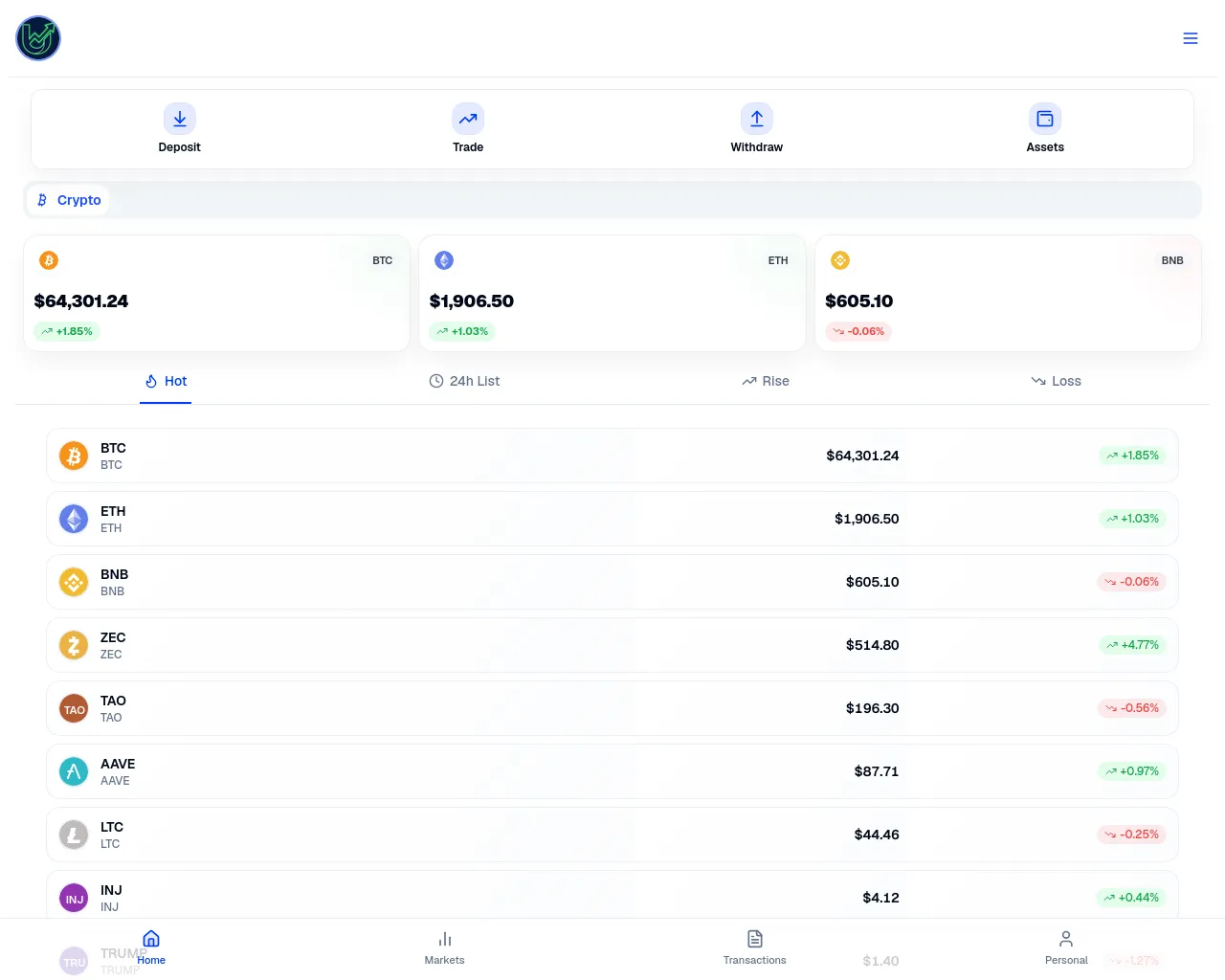Open the hamburger menu
1225x980 pixels.
(x=1191, y=38)
